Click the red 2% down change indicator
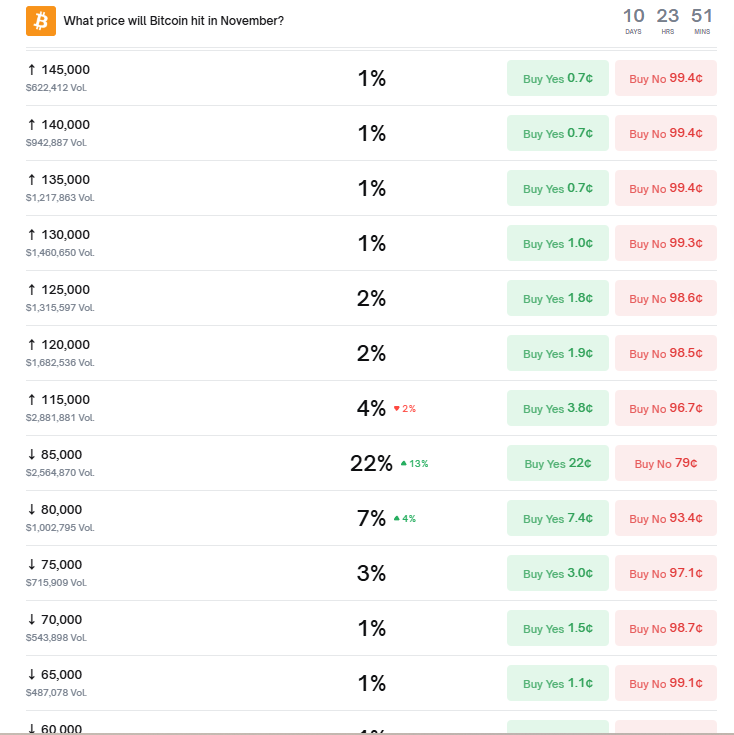The width and height of the screenshot is (734, 735). coord(405,409)
